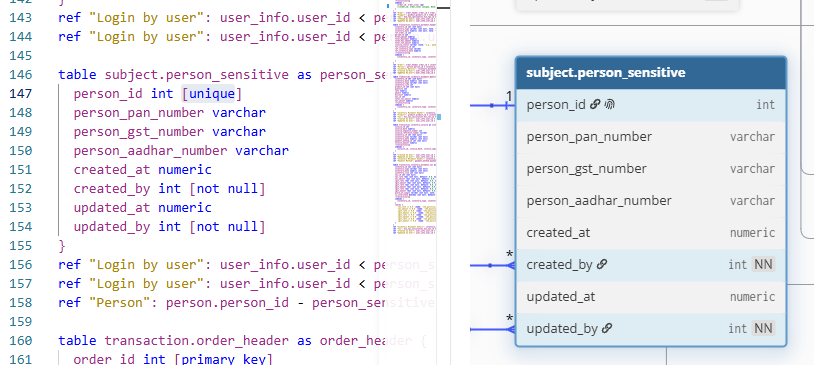Screen dimensions: 814x365
Task: Click the link icon beside updated_by field
Action: pos(607,329)
